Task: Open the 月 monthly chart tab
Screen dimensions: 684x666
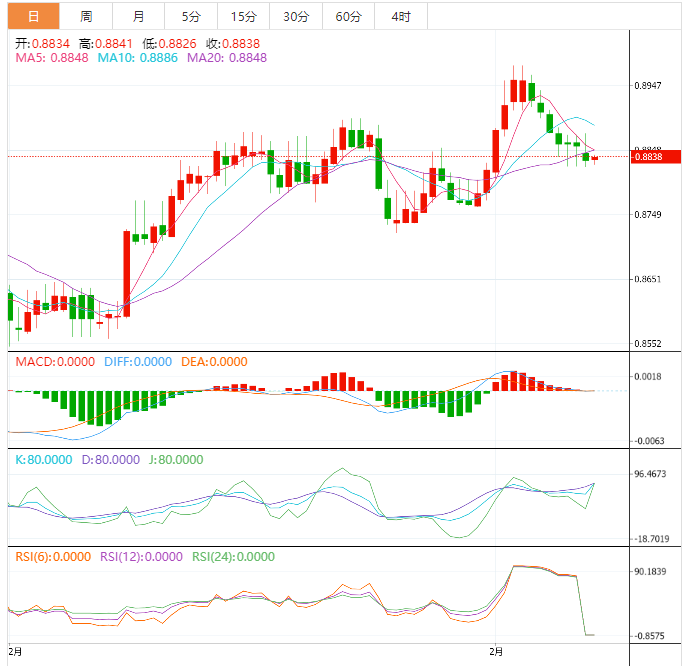Action: pyautogui.click(x=138, y=16)
